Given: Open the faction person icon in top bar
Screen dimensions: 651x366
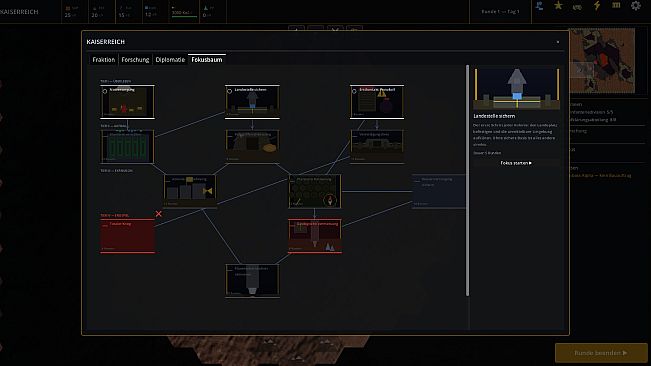Looking at the screenshot, I should click(x=539, y=6).
